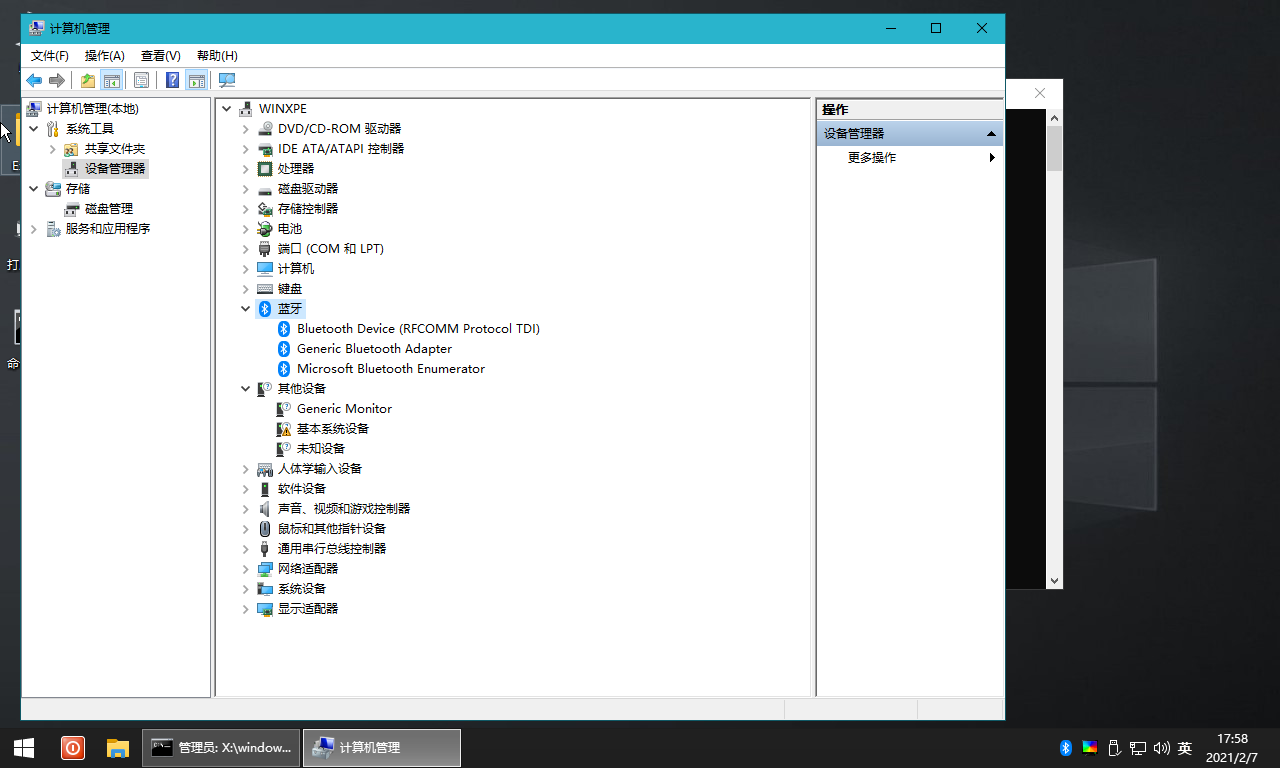Click 基本系统设备 warning icon
This screenshot has height=768, width=1280.
tap(284, 428)
